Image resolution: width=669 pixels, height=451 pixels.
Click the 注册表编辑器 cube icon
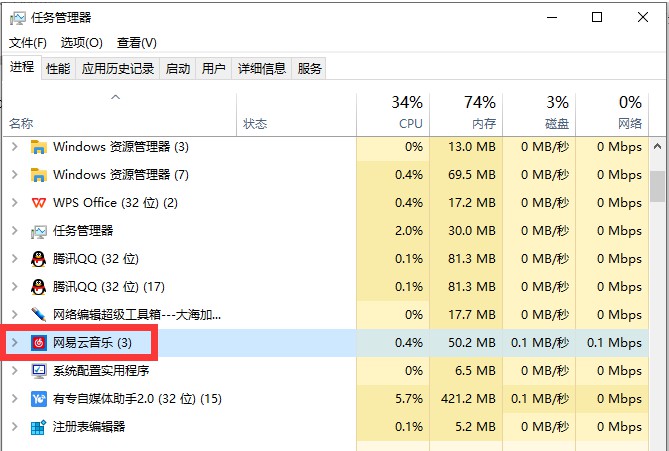(x=38, y=427)
